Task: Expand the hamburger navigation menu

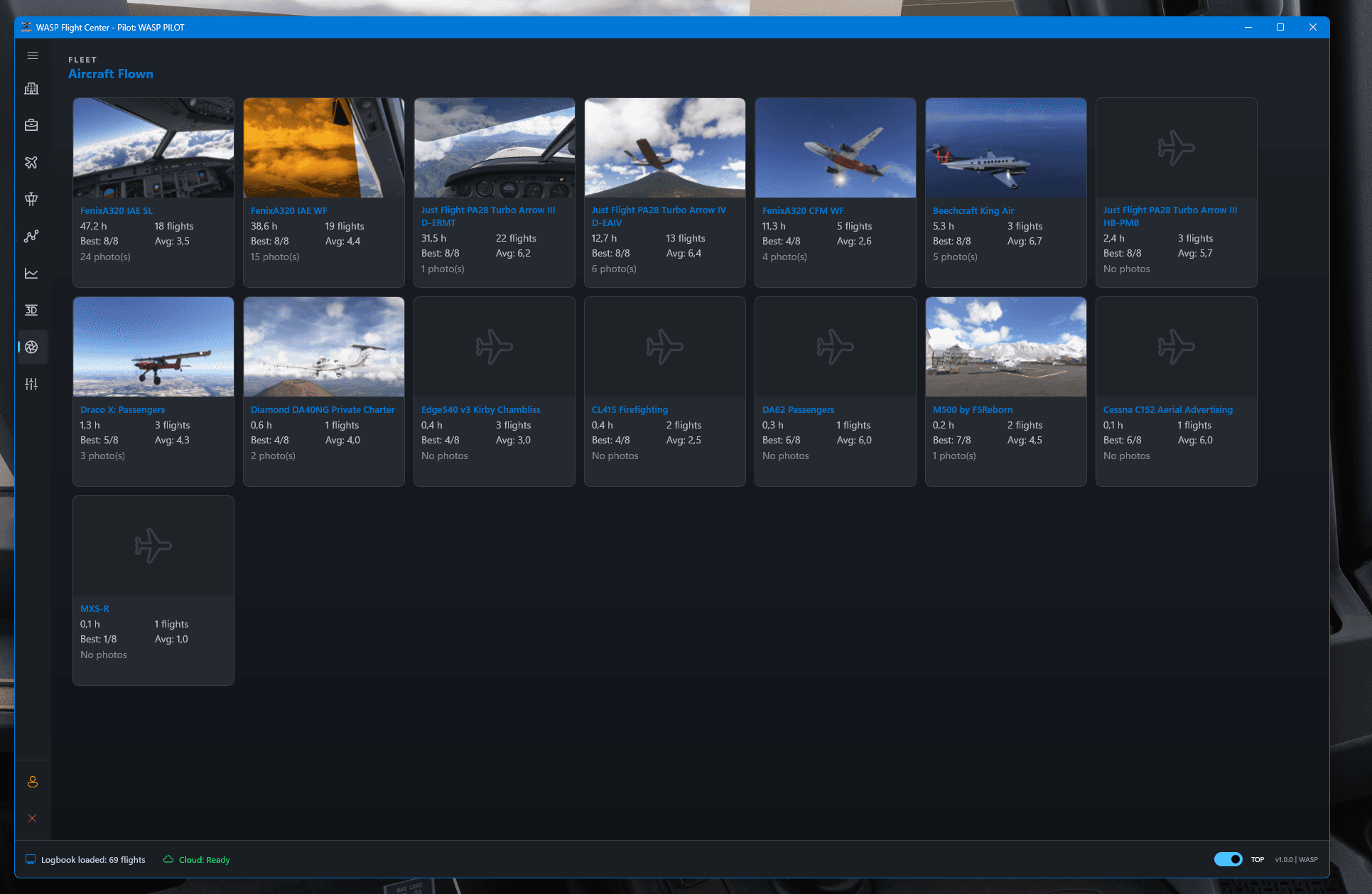Action: coord(32,55)
